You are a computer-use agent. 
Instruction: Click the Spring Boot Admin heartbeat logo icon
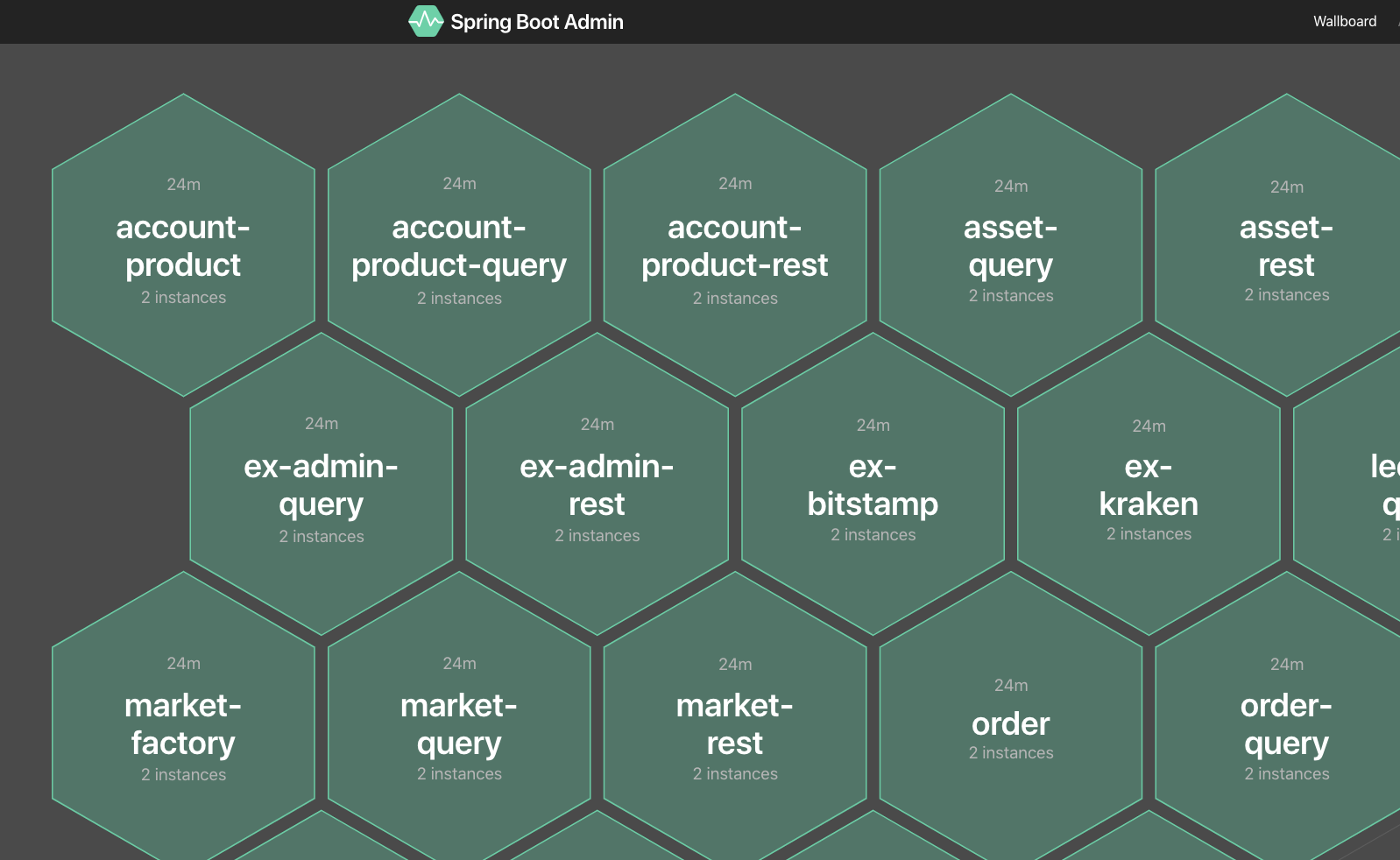click(x=426, y=21)
